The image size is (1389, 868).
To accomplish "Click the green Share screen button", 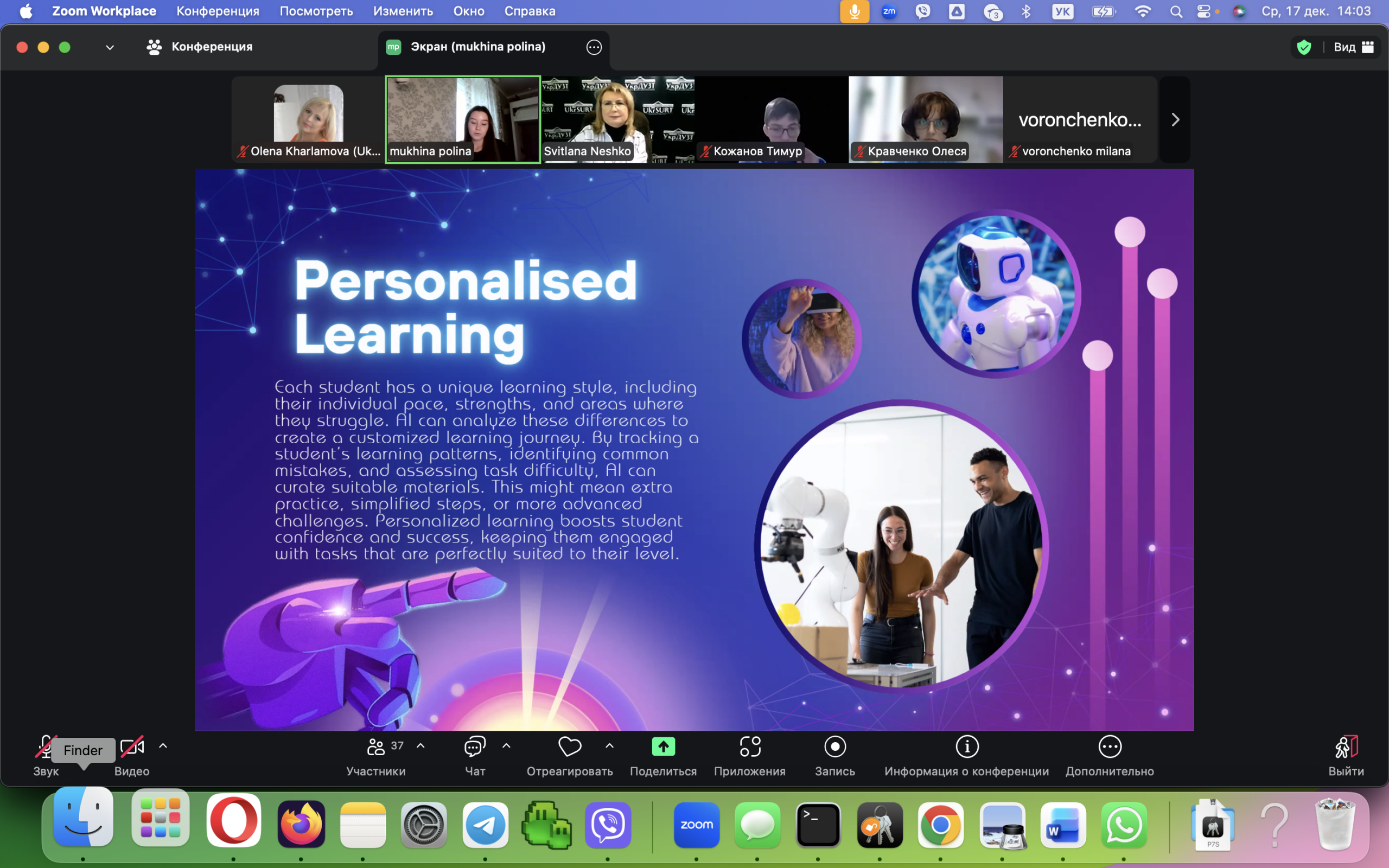I will (663, 747).
